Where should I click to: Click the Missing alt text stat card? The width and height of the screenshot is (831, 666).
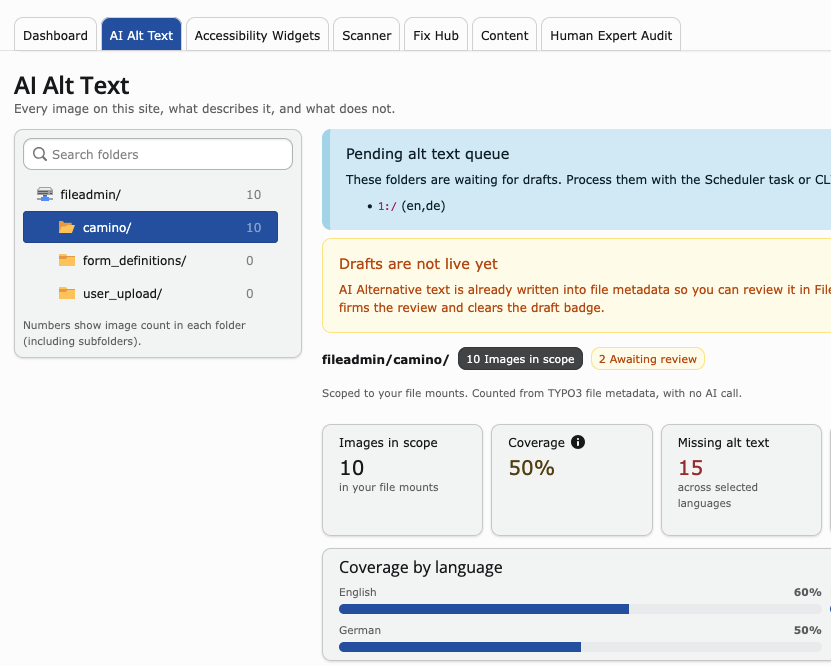741,479
